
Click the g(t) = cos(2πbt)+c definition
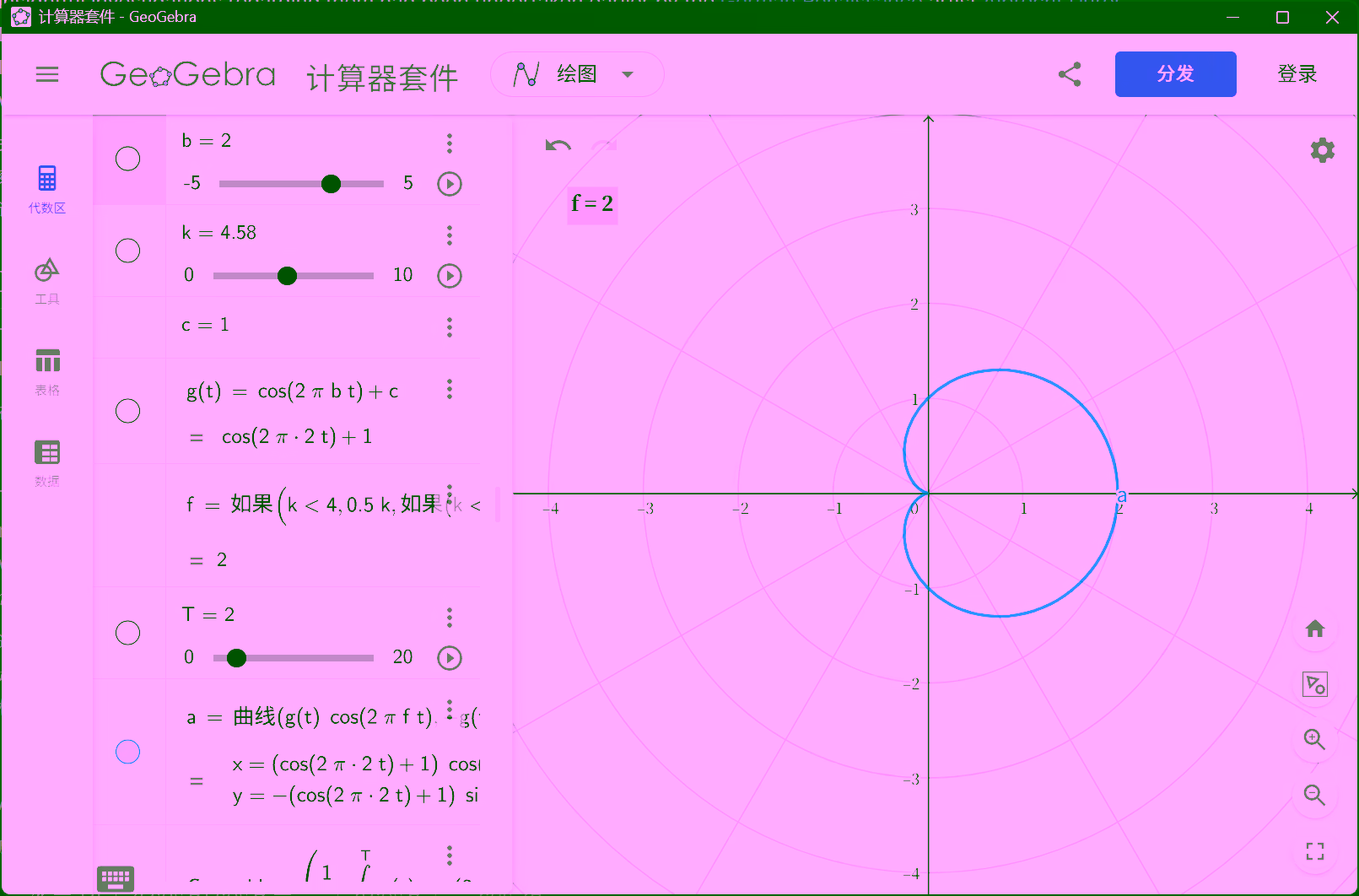click(293, 391)
